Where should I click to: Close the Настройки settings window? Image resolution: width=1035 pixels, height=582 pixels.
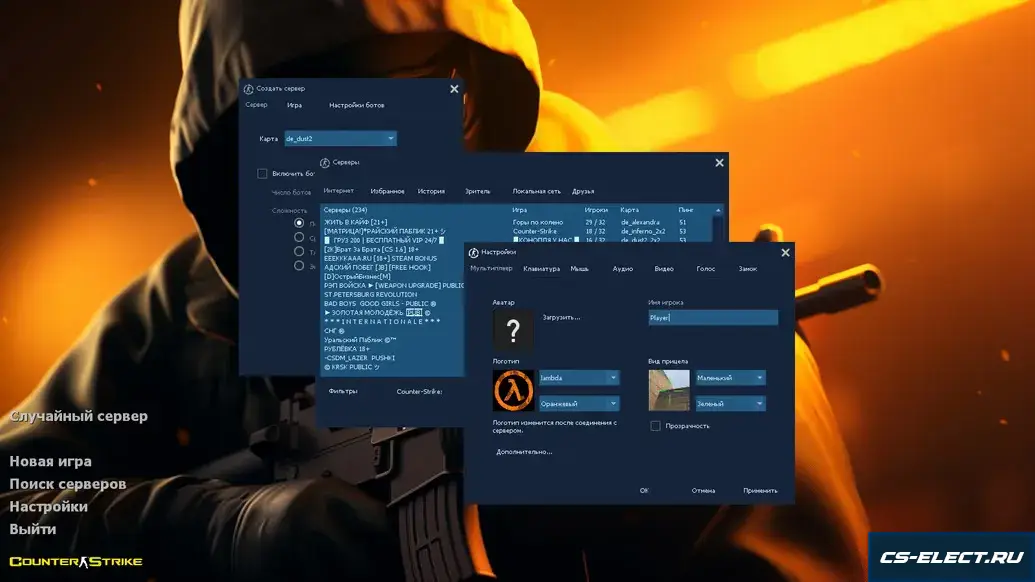point(785,252)
